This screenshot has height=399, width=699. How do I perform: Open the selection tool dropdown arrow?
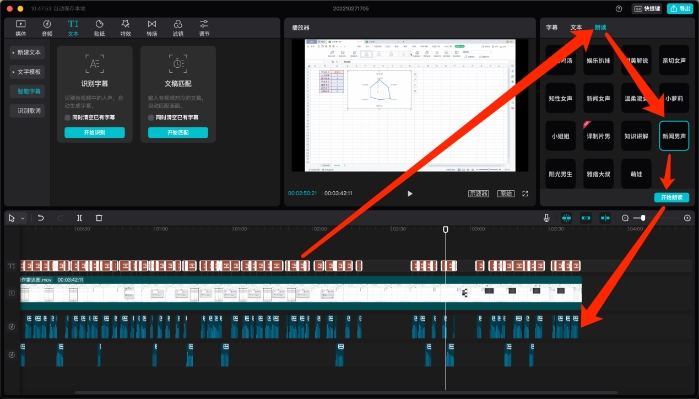pyautogui.click(x=22, y=218)
